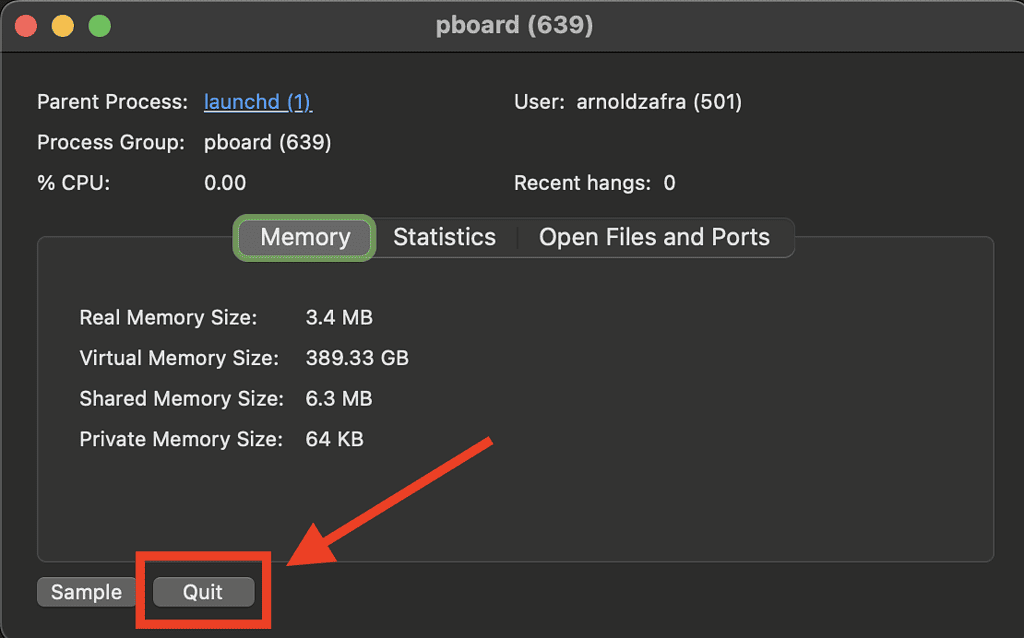Click the pboard (639) title bar
Image resolution: width=1024 pixels, height=638 pixels.
515,25
